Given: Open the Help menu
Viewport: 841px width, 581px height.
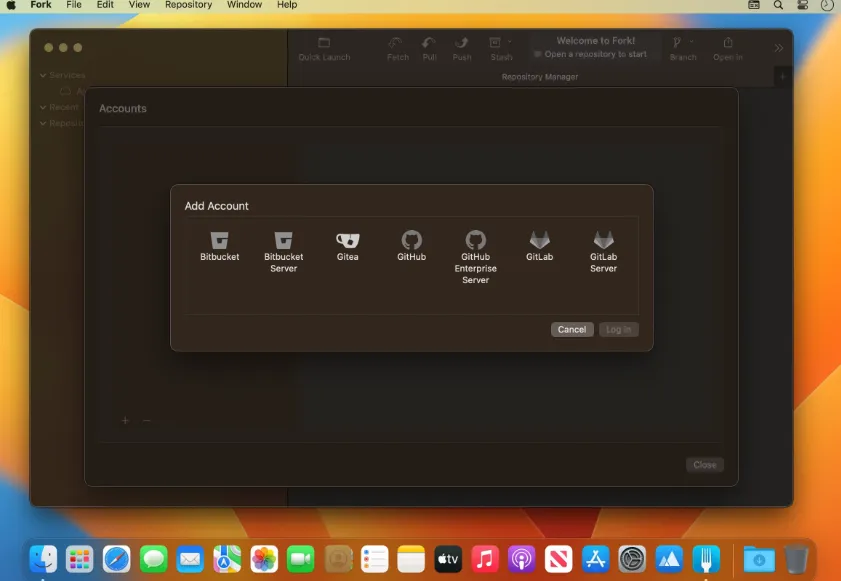Looking at the screenshot, I should [x=287, y=5].
